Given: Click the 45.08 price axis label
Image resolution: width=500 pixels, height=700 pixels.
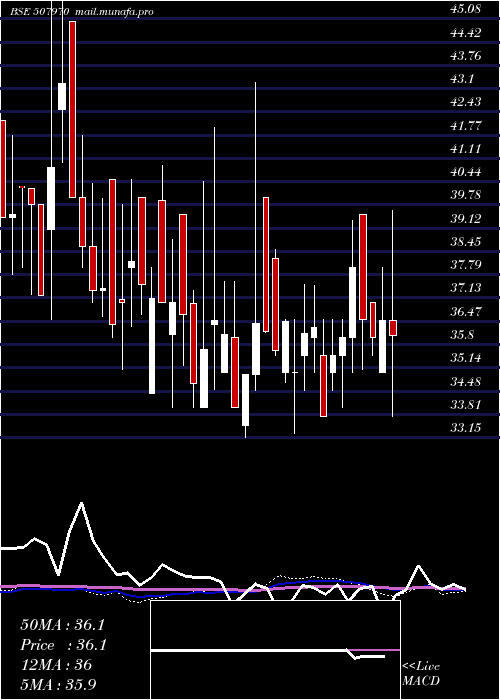Looking at the screenshot, I should point(466,9).
